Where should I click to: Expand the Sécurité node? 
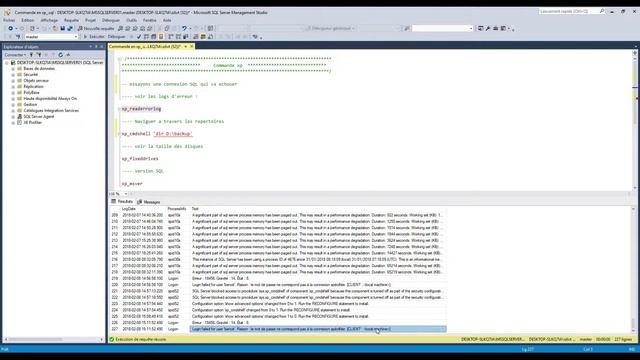click(x=13, y=75)
